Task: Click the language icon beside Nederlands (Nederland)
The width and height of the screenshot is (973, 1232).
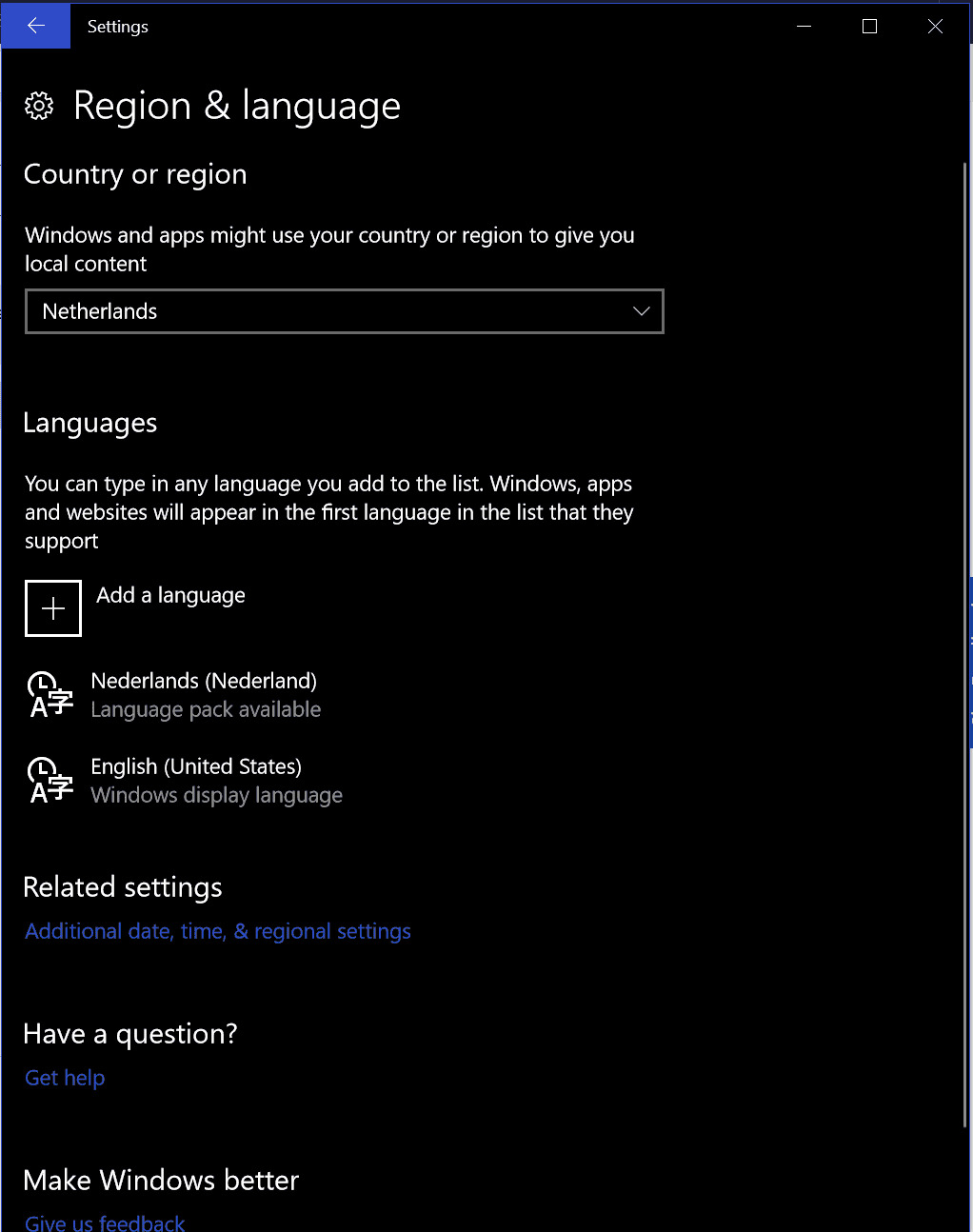Action: tap(50, 695)
